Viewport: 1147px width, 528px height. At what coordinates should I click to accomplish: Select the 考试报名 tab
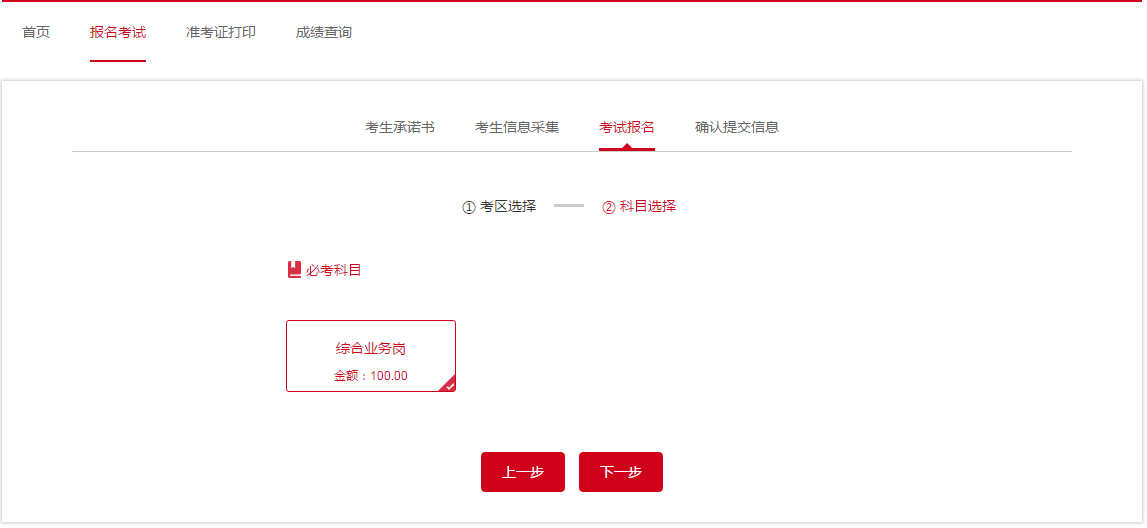click(x=627, y=127)
